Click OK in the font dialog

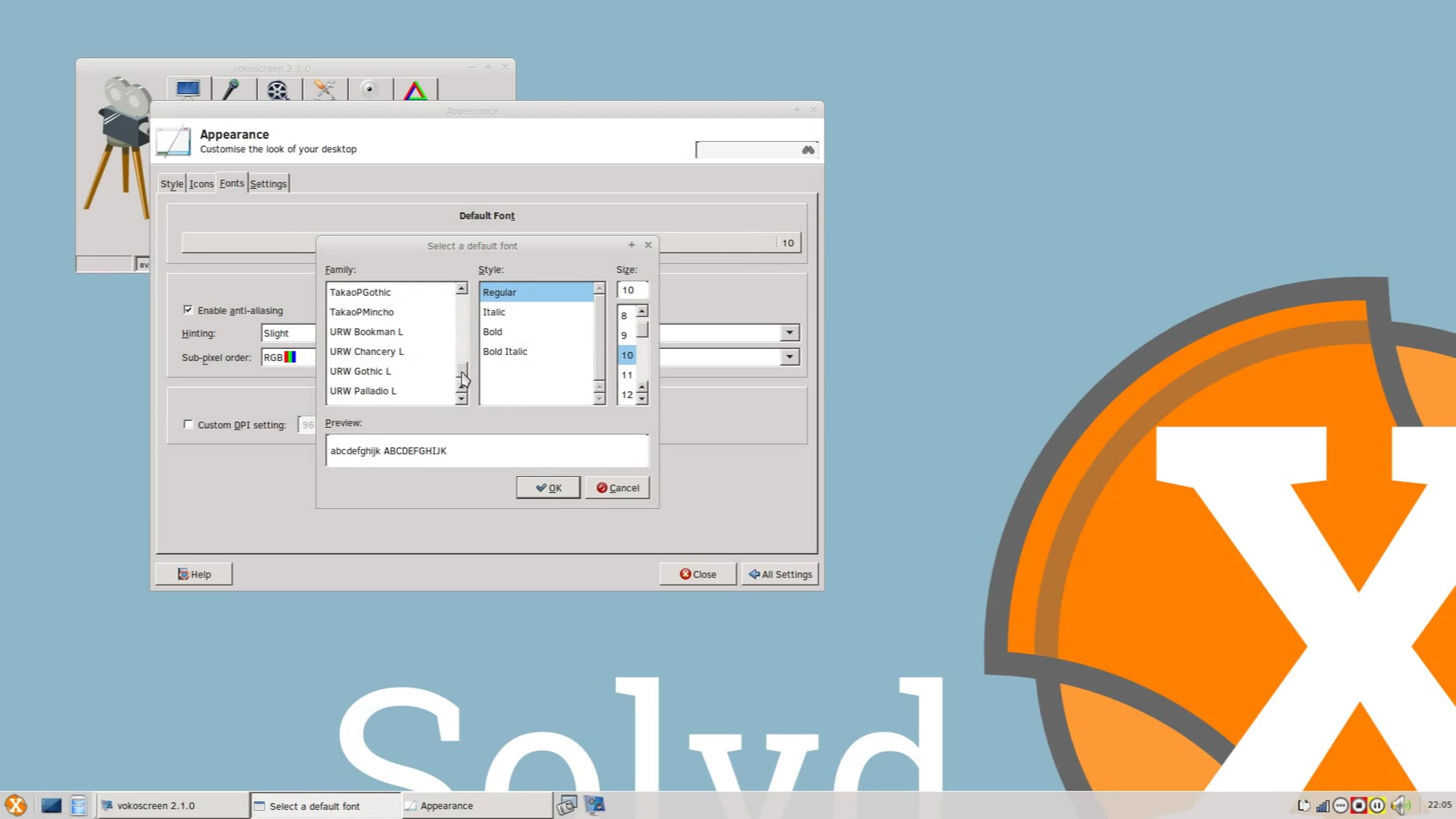point(548,488)
